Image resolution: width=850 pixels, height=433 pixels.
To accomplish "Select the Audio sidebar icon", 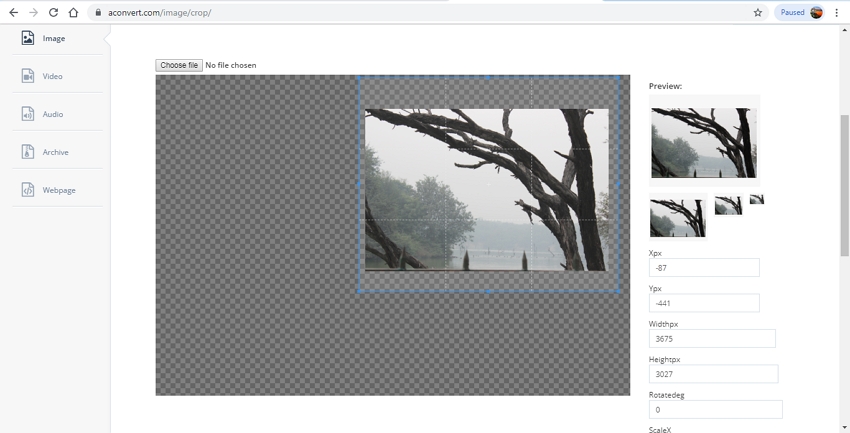I will click(x=28, y=114).
